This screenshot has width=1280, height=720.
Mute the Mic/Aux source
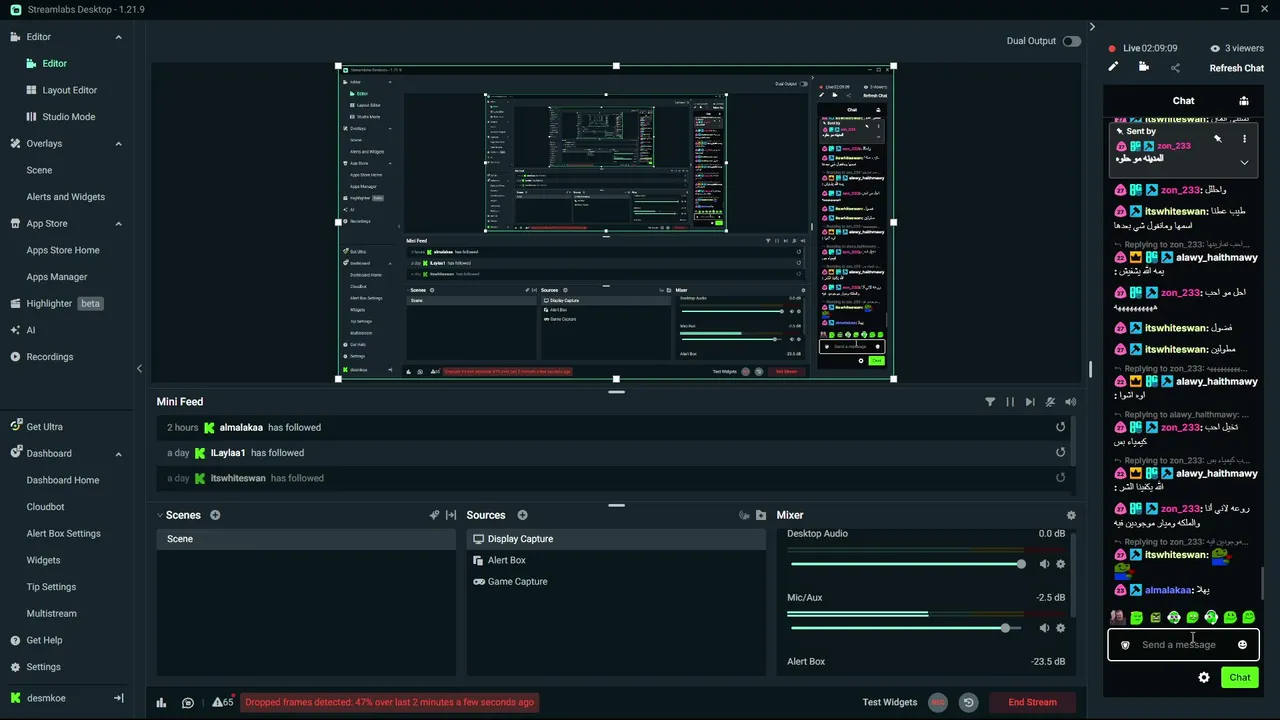coord(1044,628)
